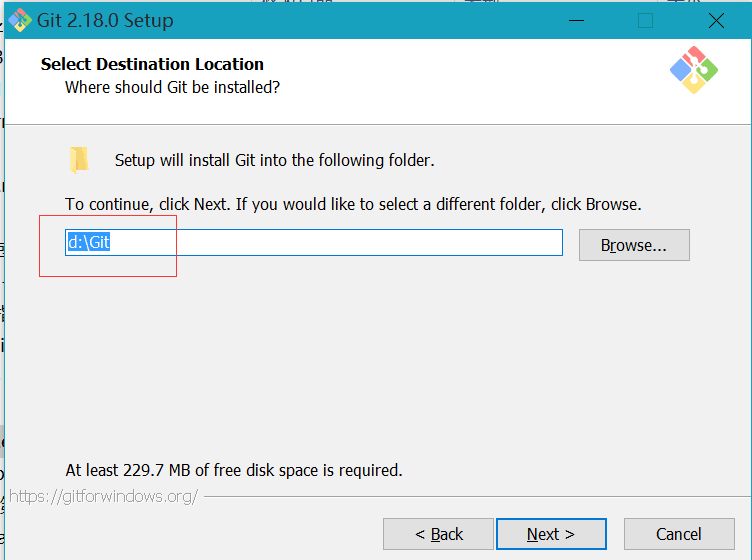Image resolution: width=752 pixels, height=560 pixels.
Task: Proceed by pressing Next
Action: point(551,534)
